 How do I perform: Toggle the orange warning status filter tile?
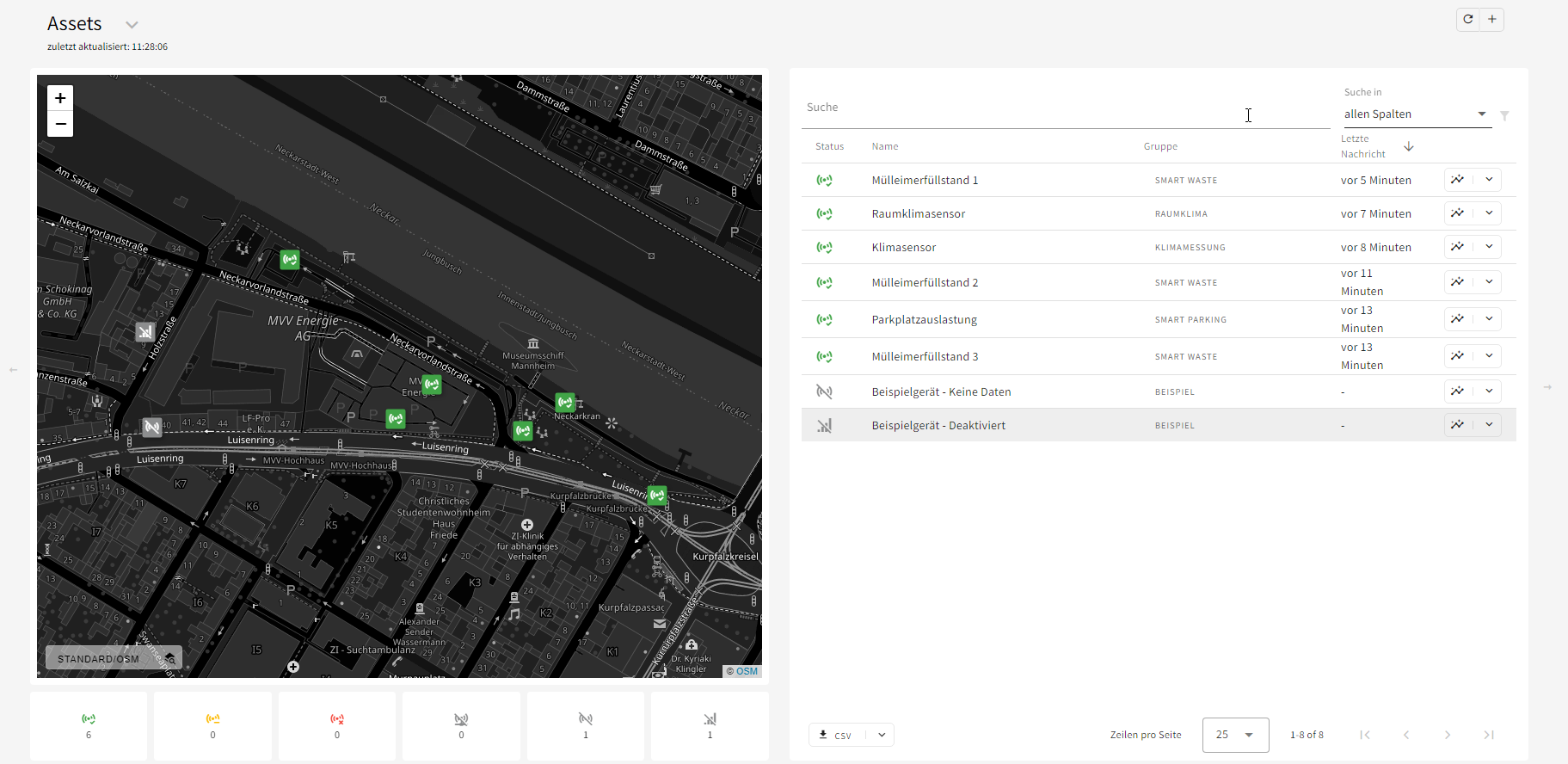click(x=212, y=725)
